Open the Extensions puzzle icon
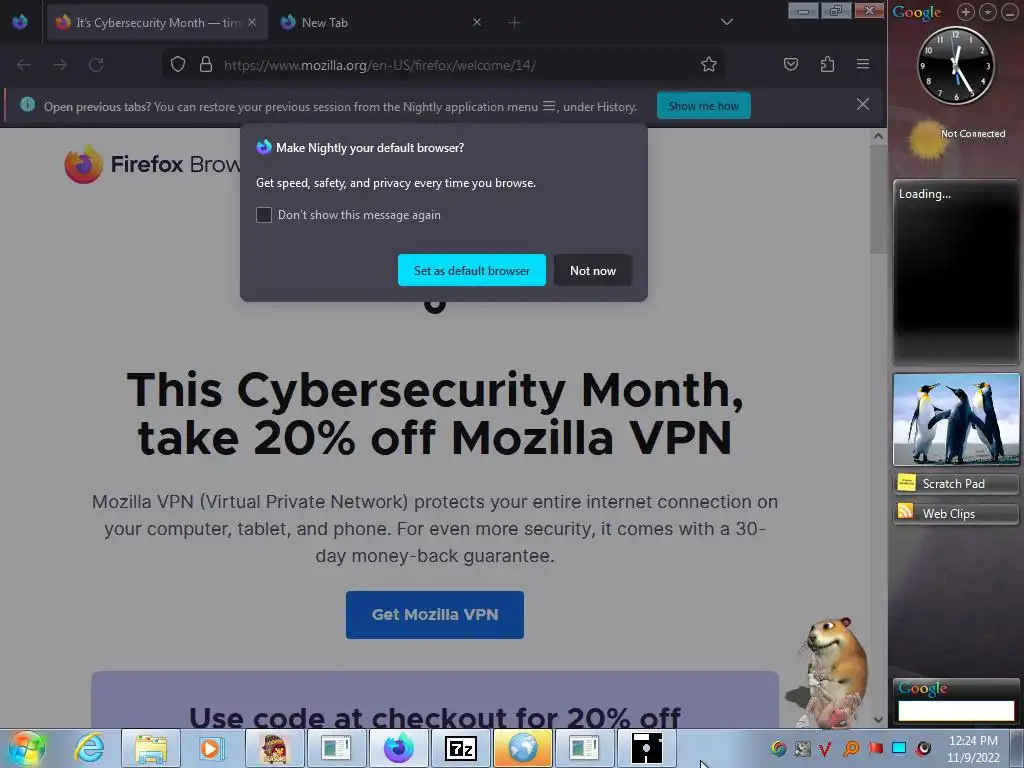This screenshot has width=1024, height=768. [x=827, y=64]
